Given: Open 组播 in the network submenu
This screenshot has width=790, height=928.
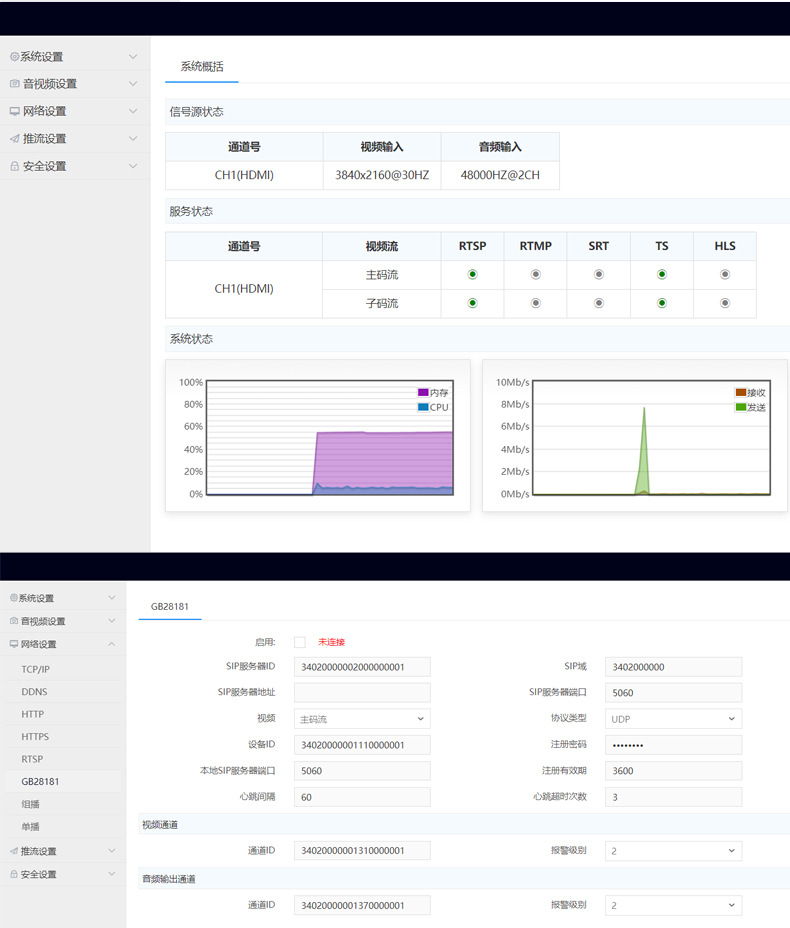Looking at the screenshot, I should pos(30,804).
